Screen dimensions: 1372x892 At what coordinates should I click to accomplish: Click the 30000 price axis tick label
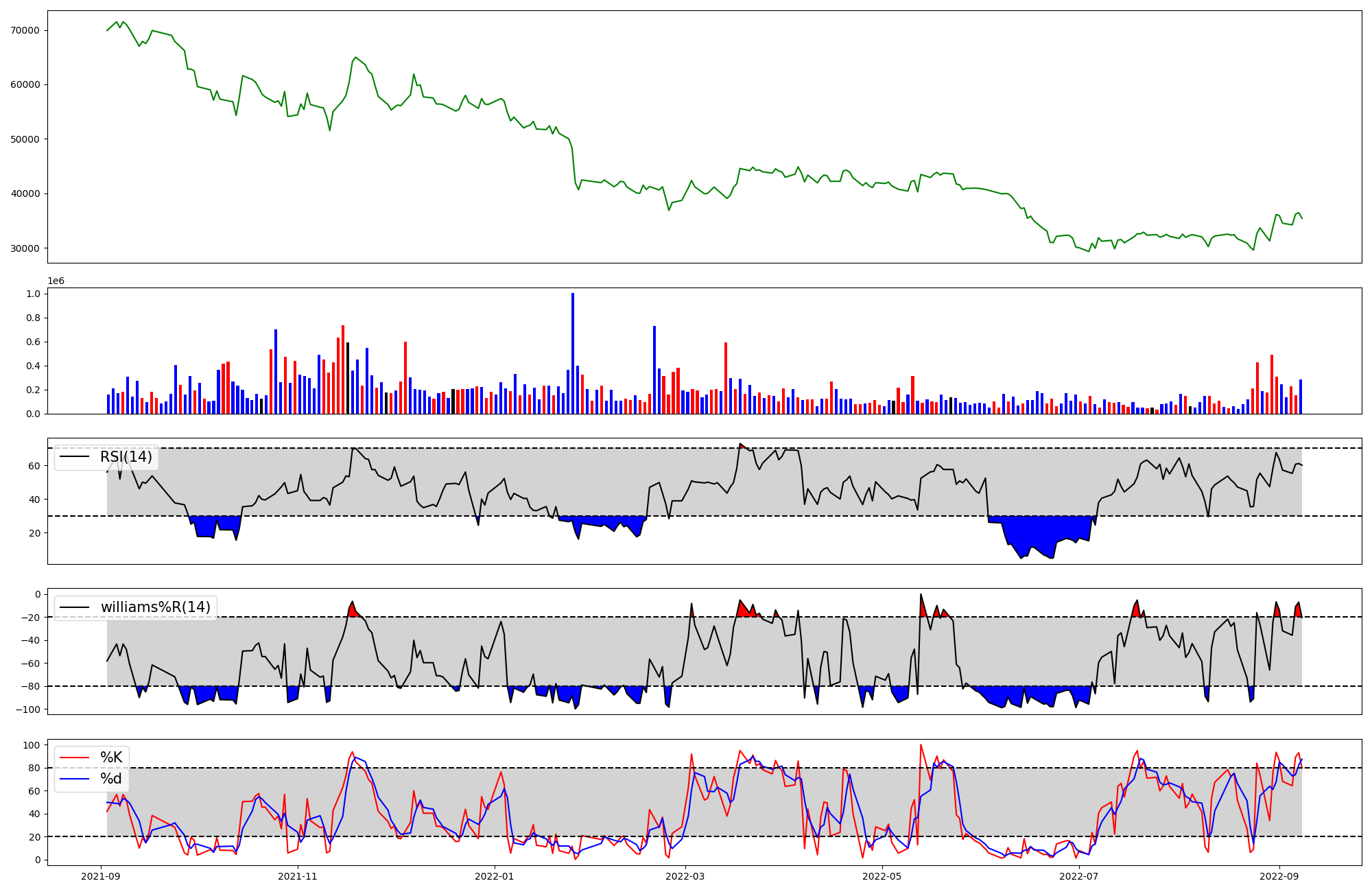(25, 248)
